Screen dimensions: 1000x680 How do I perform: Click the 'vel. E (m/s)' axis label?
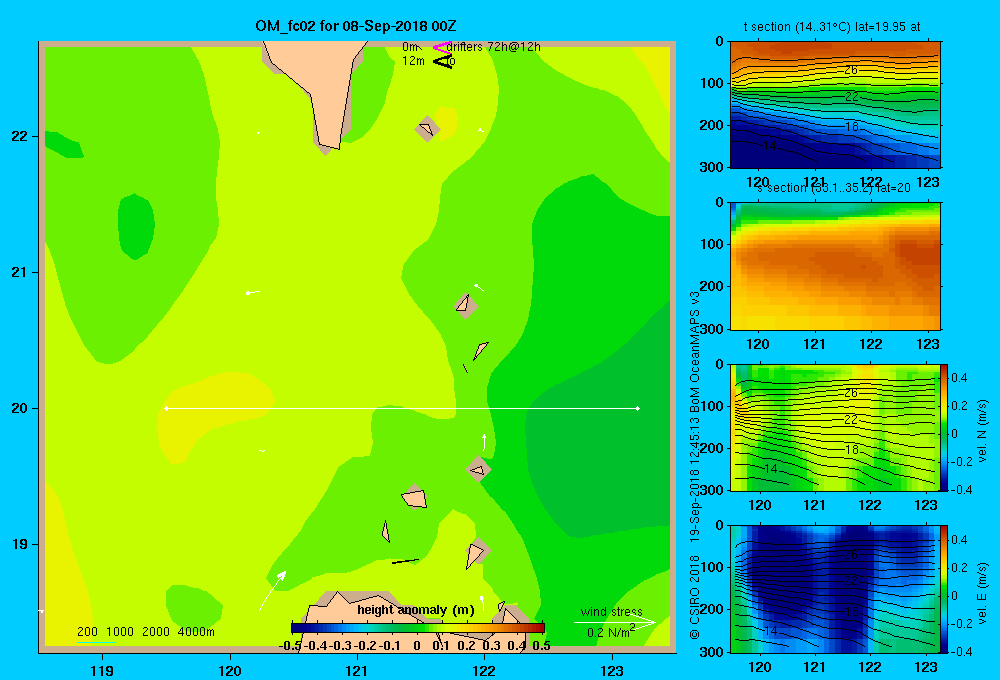982,593
